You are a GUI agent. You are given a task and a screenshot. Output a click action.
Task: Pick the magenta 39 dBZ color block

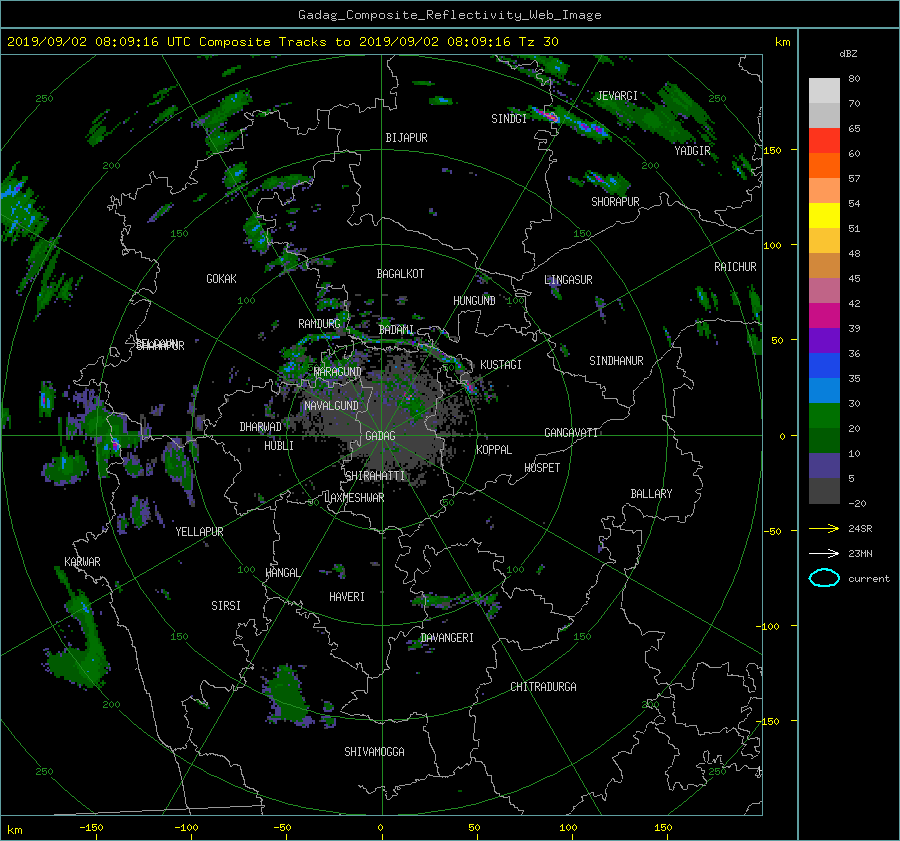coord(824,315)
